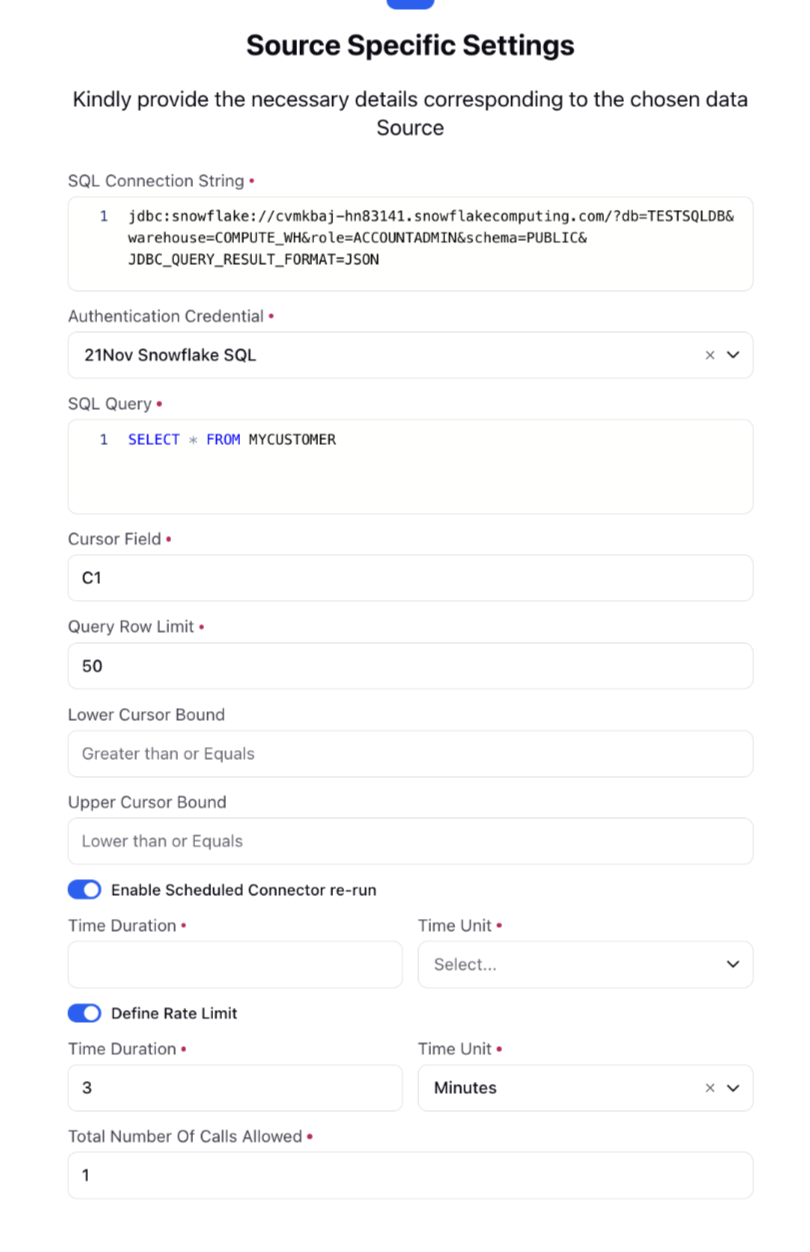Clear the 21Nov Snowflake SQL credential selection
The width and height of the screenshot is (810, 1252).
coord(710,355)
